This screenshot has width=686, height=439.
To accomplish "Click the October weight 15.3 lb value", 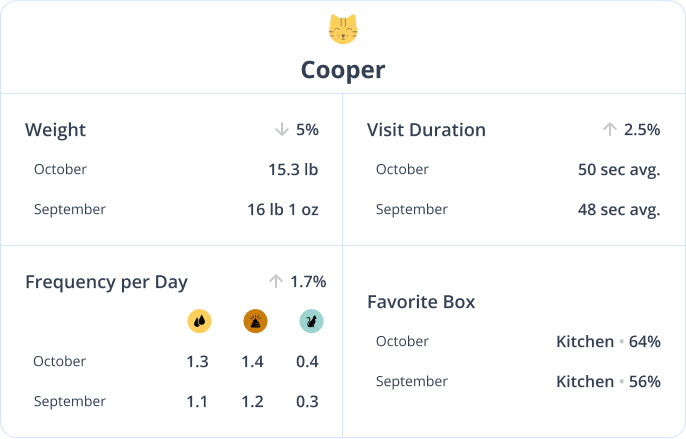I will [x=293, y=169].
